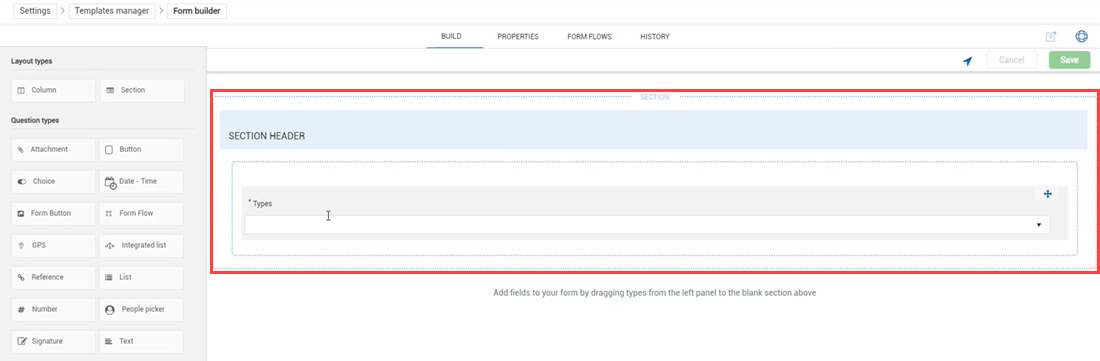The height and width of the screenshot is (361, 1100).
Task: Select the Form Button question type
Action: 53,214
